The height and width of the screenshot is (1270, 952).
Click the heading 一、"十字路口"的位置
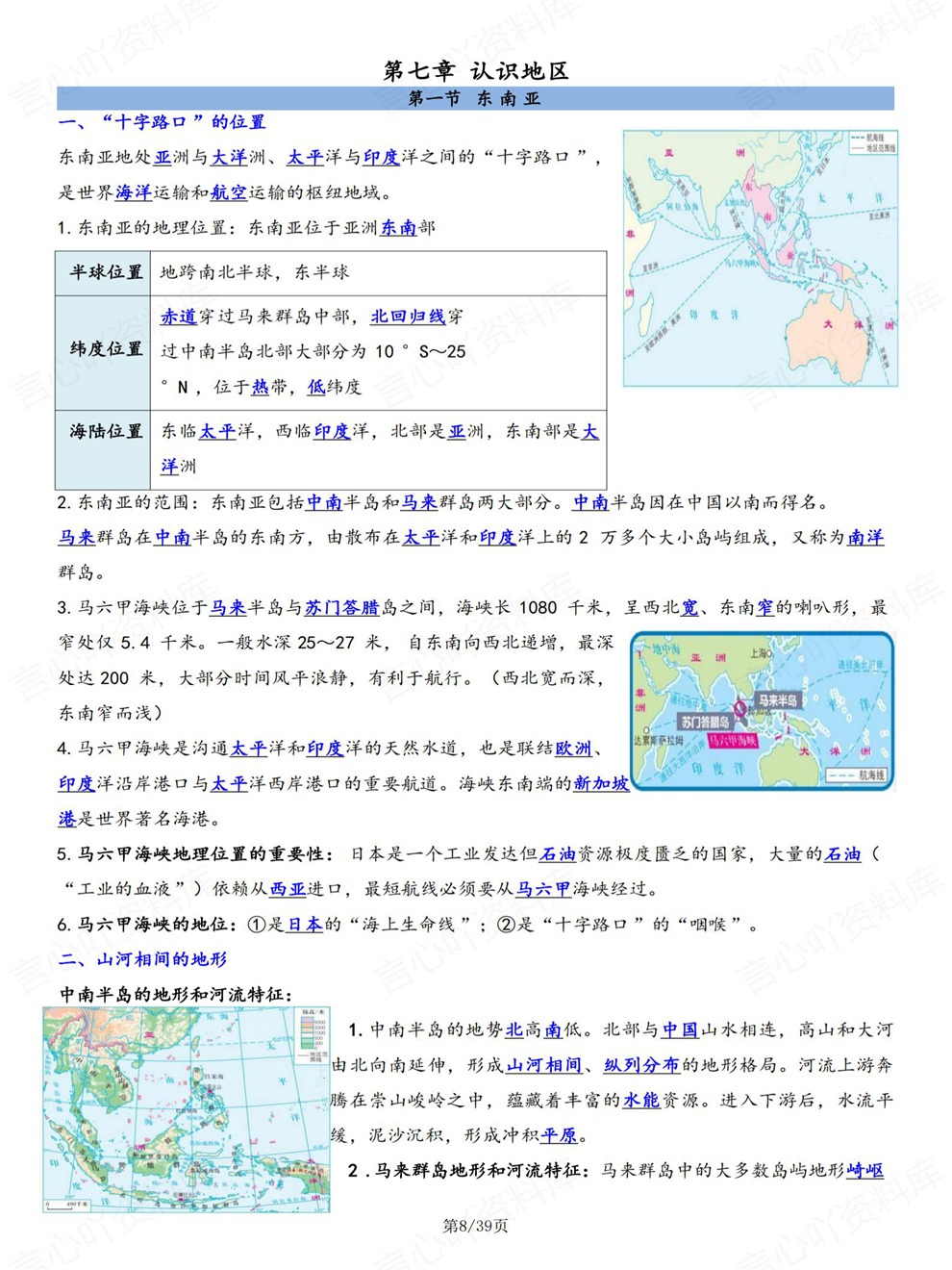(162, 122)
